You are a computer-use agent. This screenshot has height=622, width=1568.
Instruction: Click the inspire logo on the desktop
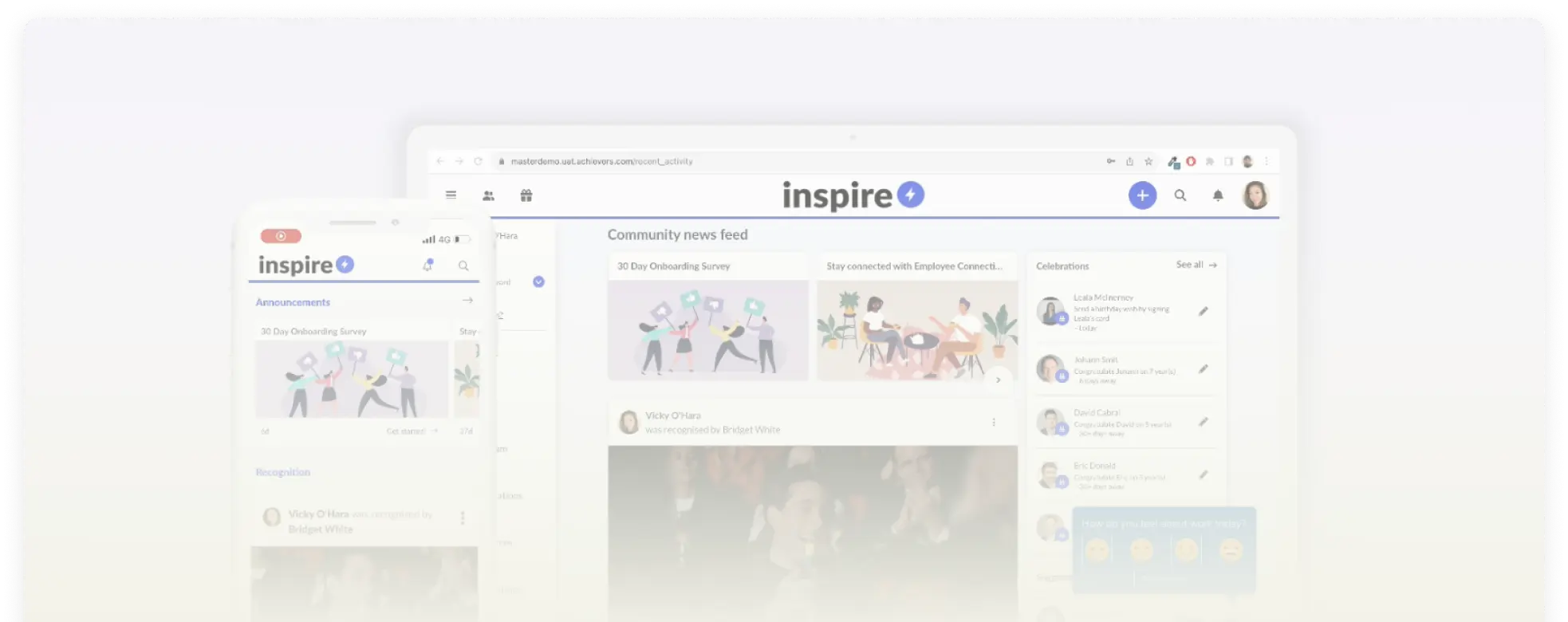point(853,195)
